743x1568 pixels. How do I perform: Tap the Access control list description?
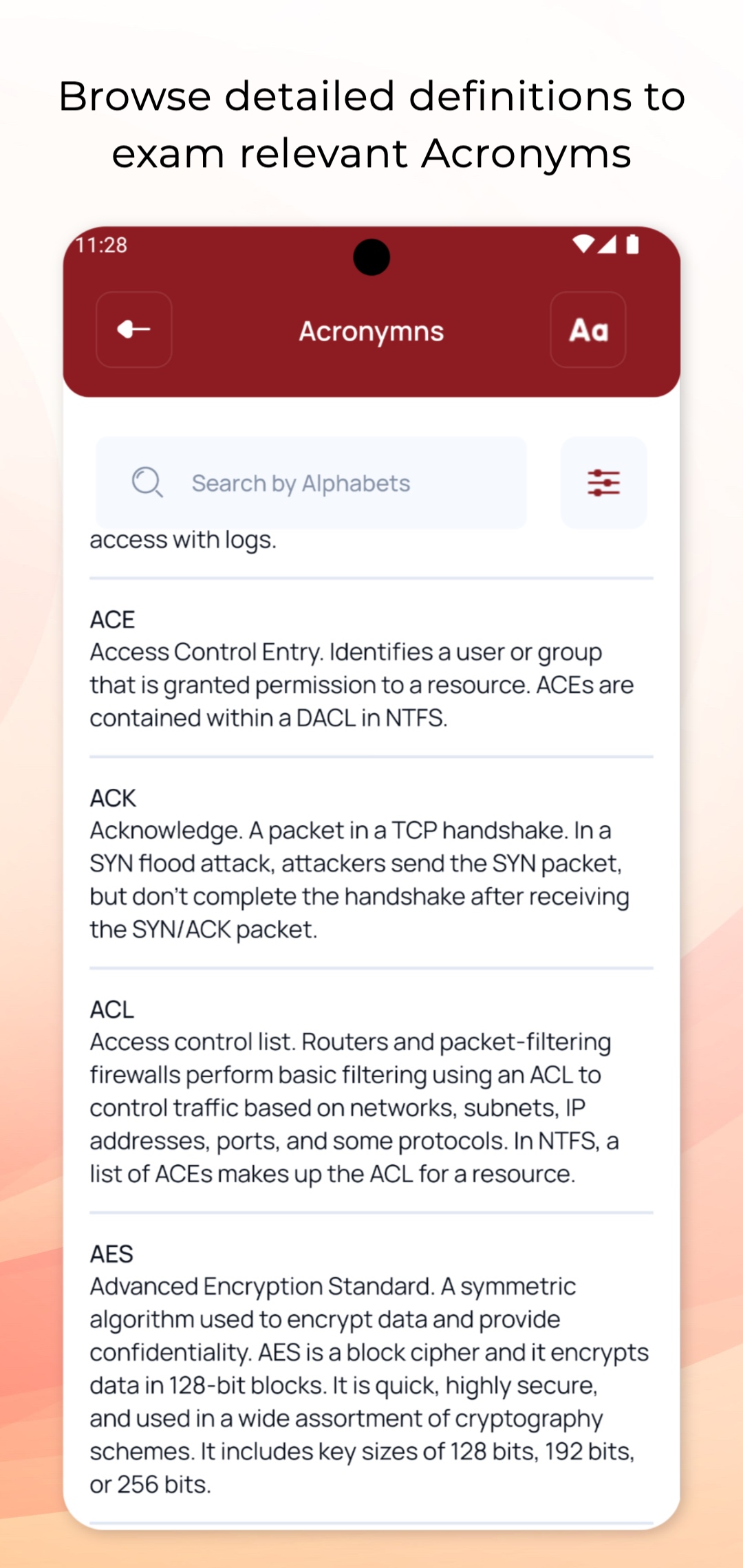pyautogui.click(x=354, y=1108)
